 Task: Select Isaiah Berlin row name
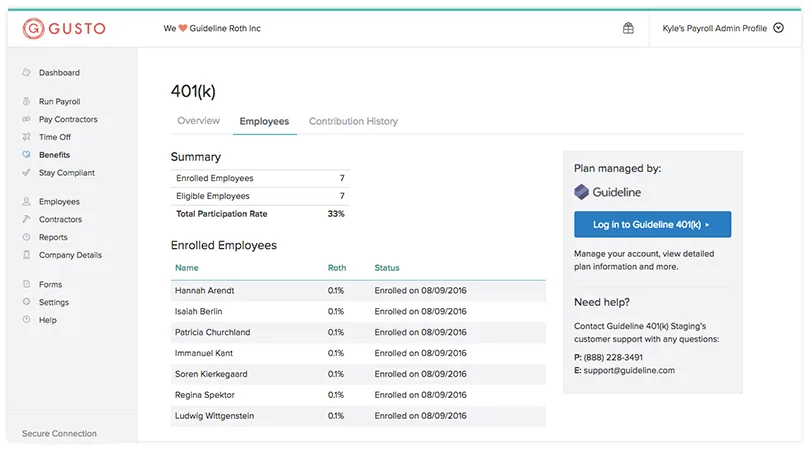(198, 312)
